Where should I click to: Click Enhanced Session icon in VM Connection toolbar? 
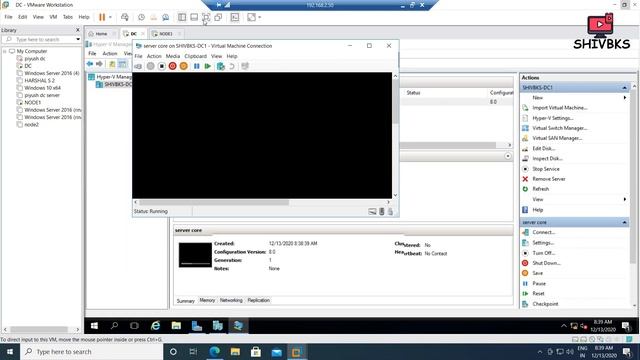(x=245, y=66)
